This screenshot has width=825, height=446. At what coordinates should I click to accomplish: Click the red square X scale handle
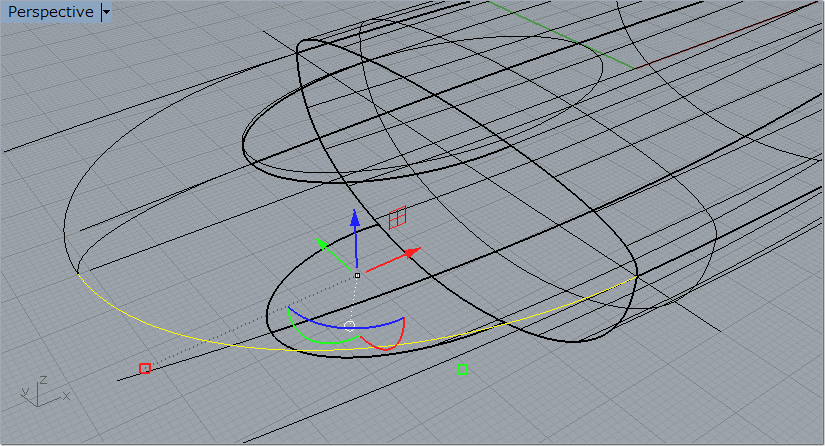[145, 368]
